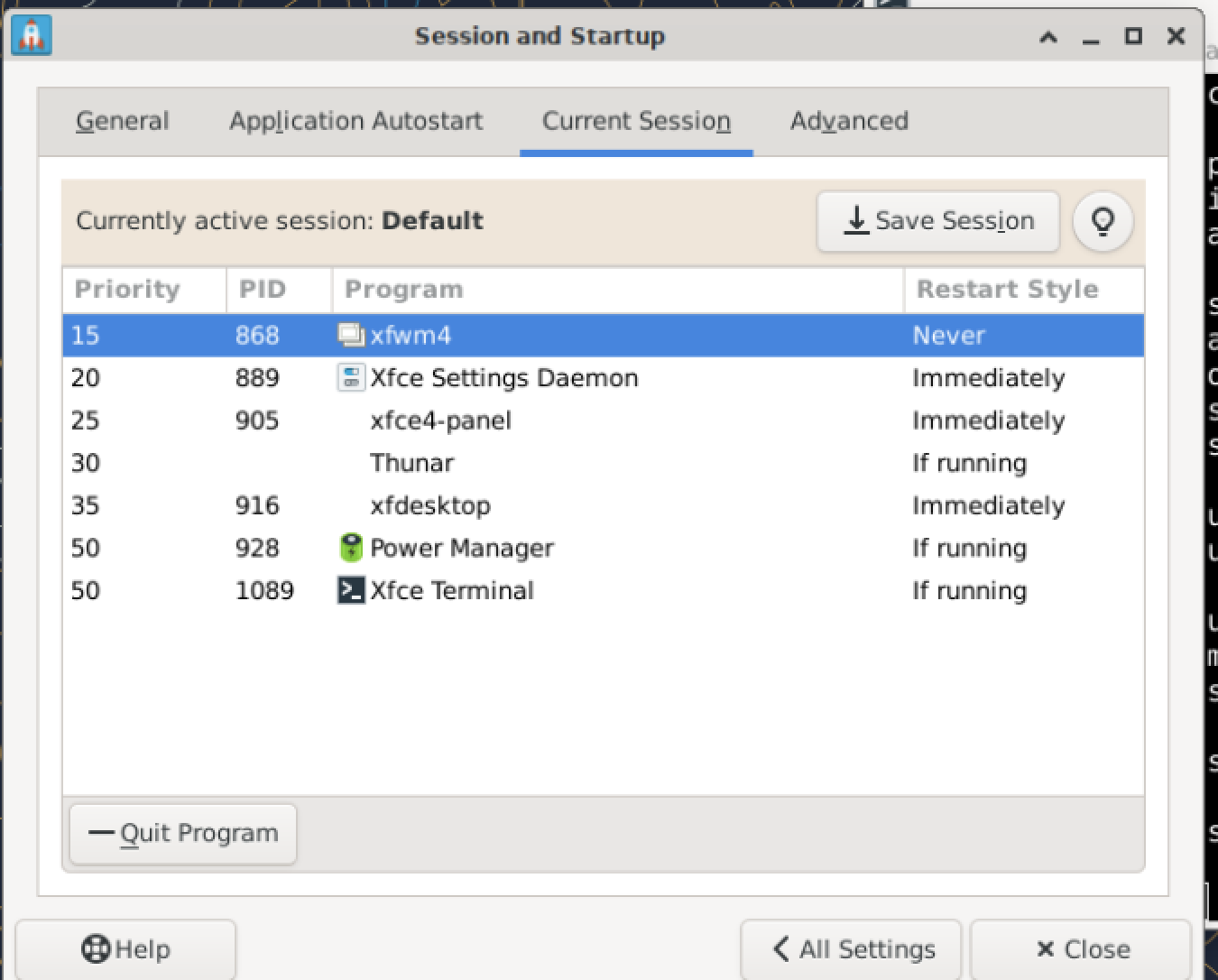Open the restart style of xfce4-panel
This screenshot has width=1218, height=980.
[988, 421]
